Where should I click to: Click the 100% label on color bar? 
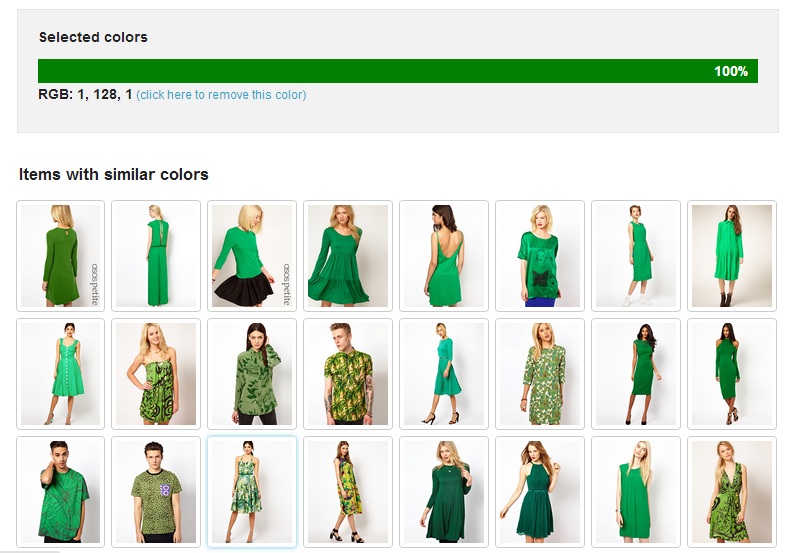[730, 71]
